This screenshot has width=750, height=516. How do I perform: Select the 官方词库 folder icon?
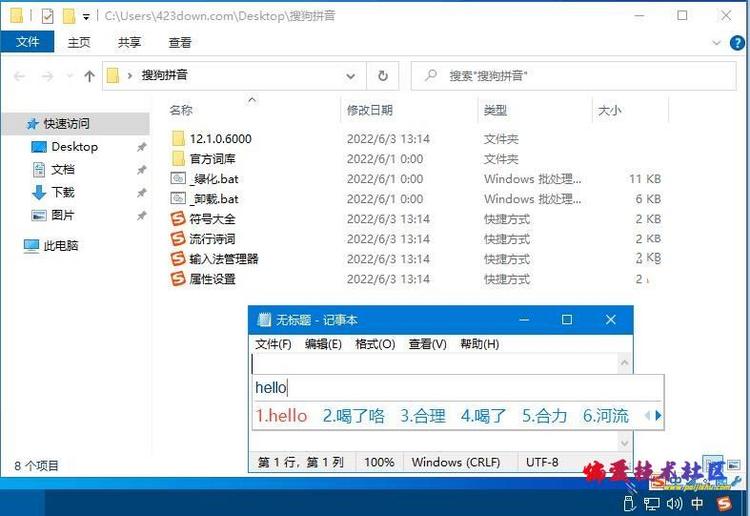tap(178, 158)
